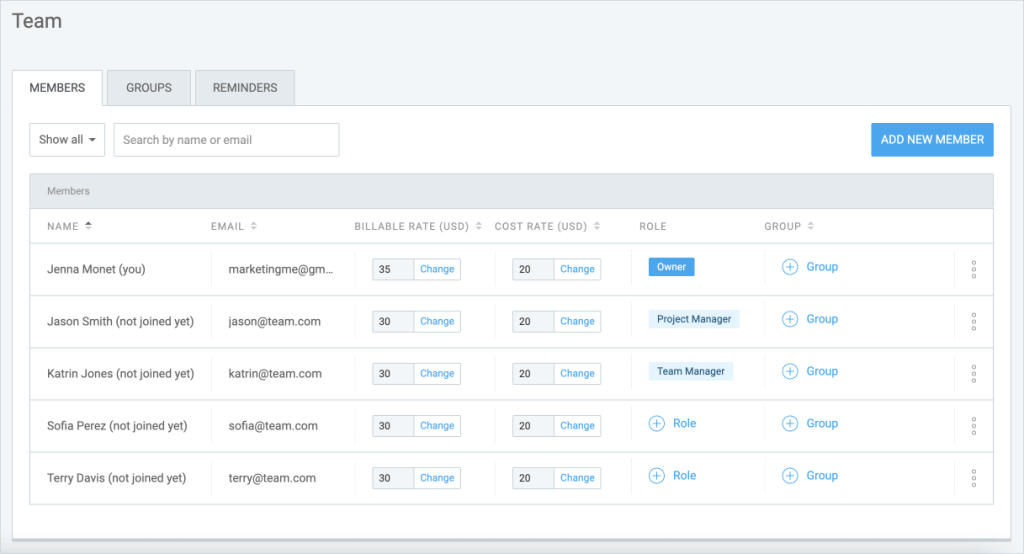Change cost rate for Jenna Monet
Image resolution: width=1024 pixels, height=554 pixels.
(x=577, y=269)
